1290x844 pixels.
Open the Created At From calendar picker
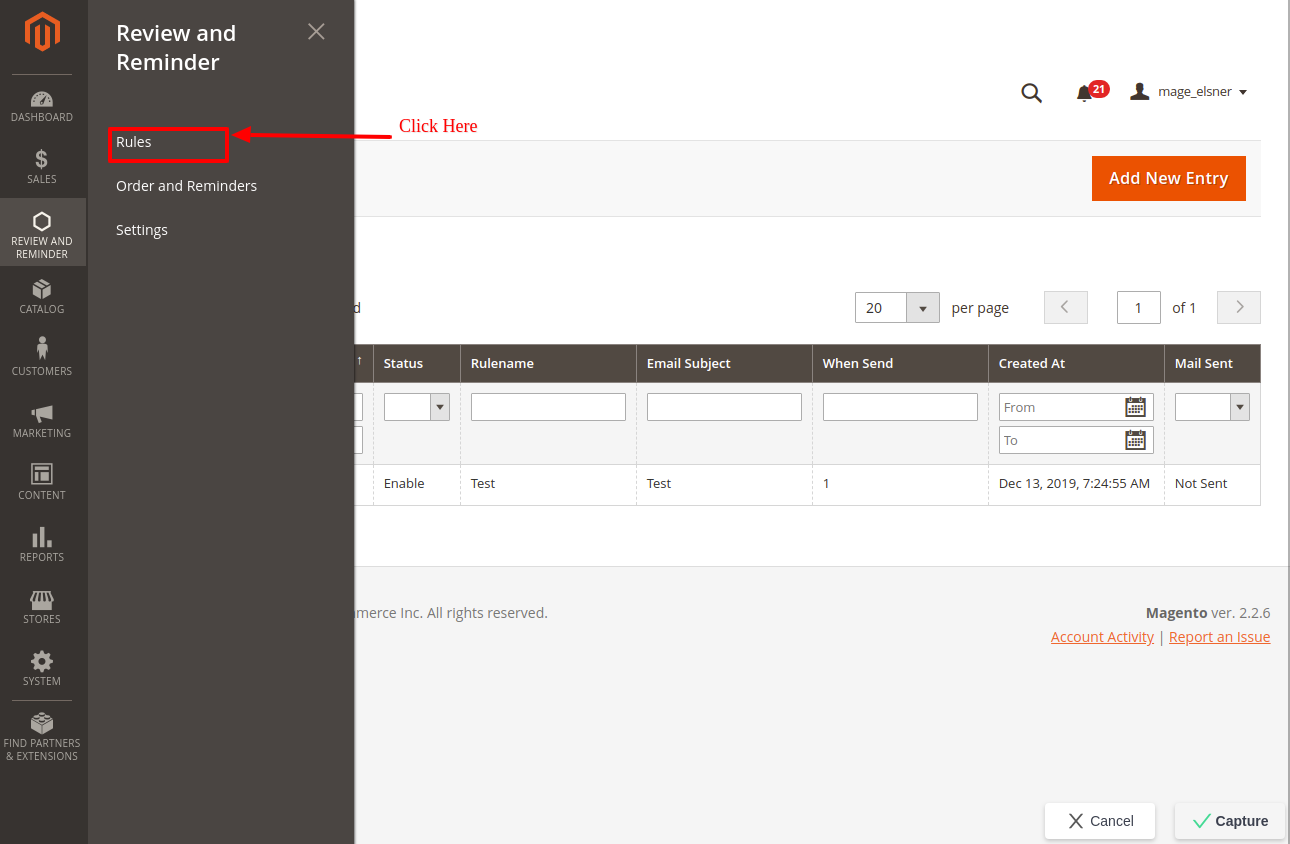coord(1135,407)
